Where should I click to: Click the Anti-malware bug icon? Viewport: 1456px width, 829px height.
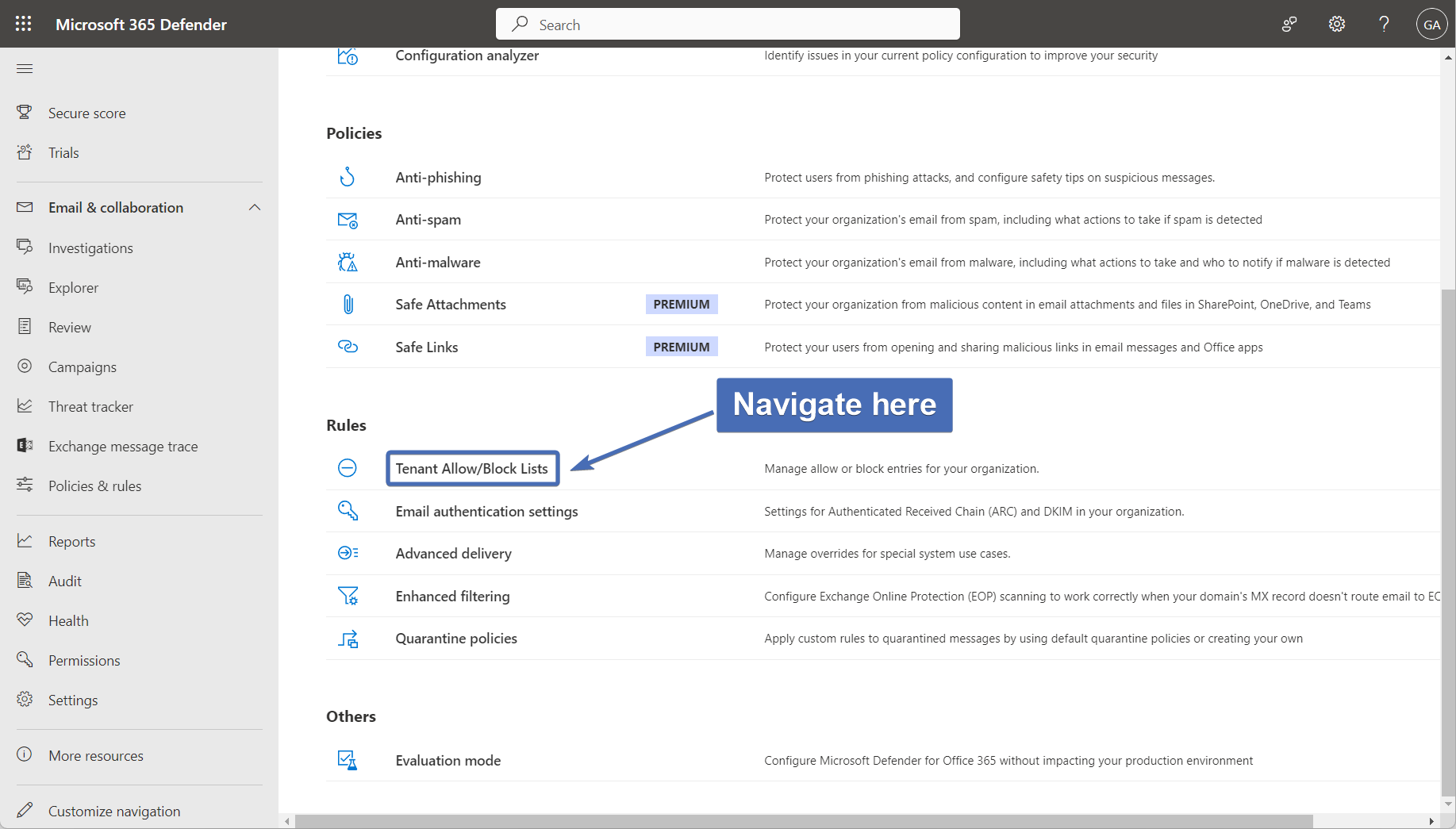348,262
